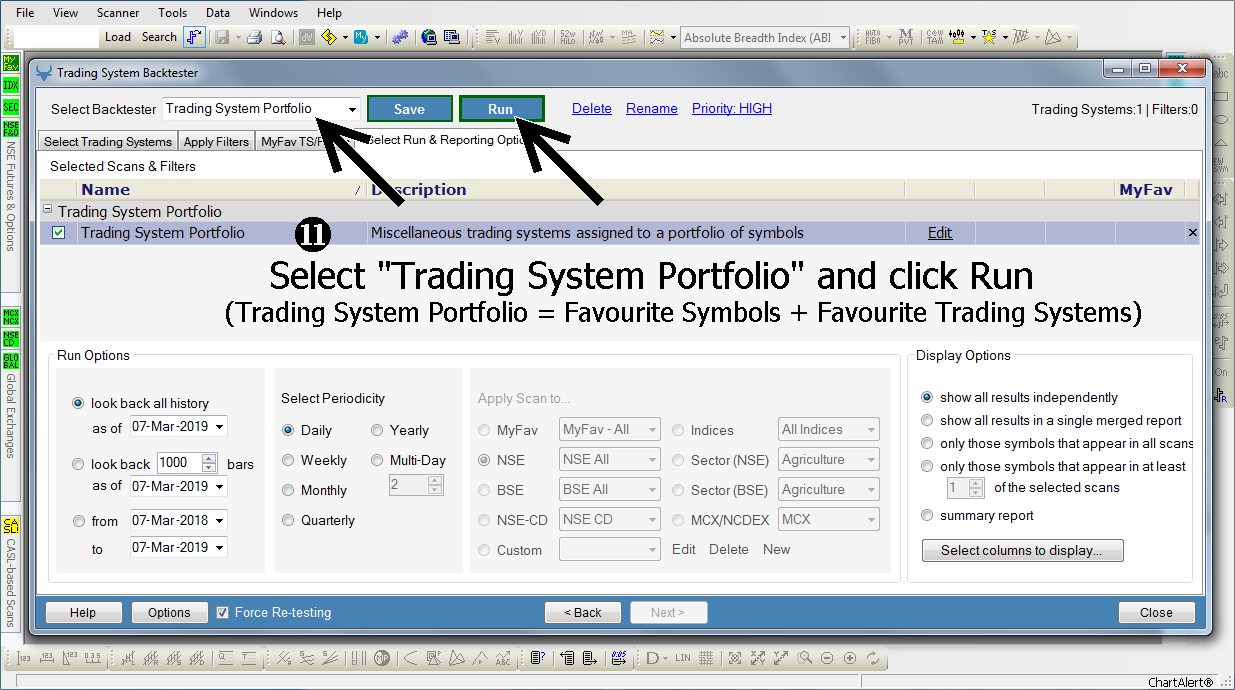Switch to Select Trading Systems tab
Screen dimensions: 1235x690
tap(107, 141)
